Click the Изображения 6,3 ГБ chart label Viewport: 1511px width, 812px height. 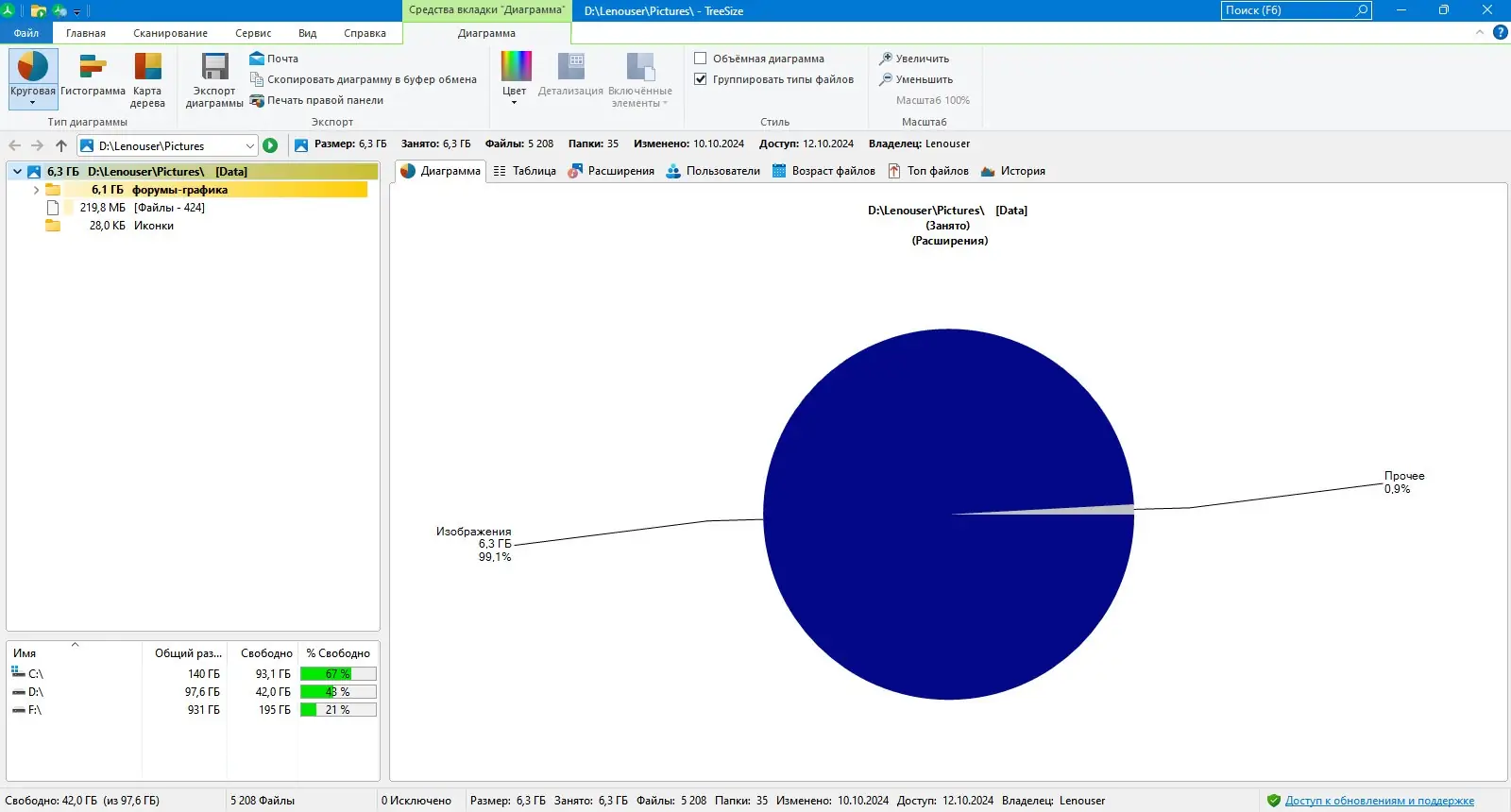click(x=474, y=544)
